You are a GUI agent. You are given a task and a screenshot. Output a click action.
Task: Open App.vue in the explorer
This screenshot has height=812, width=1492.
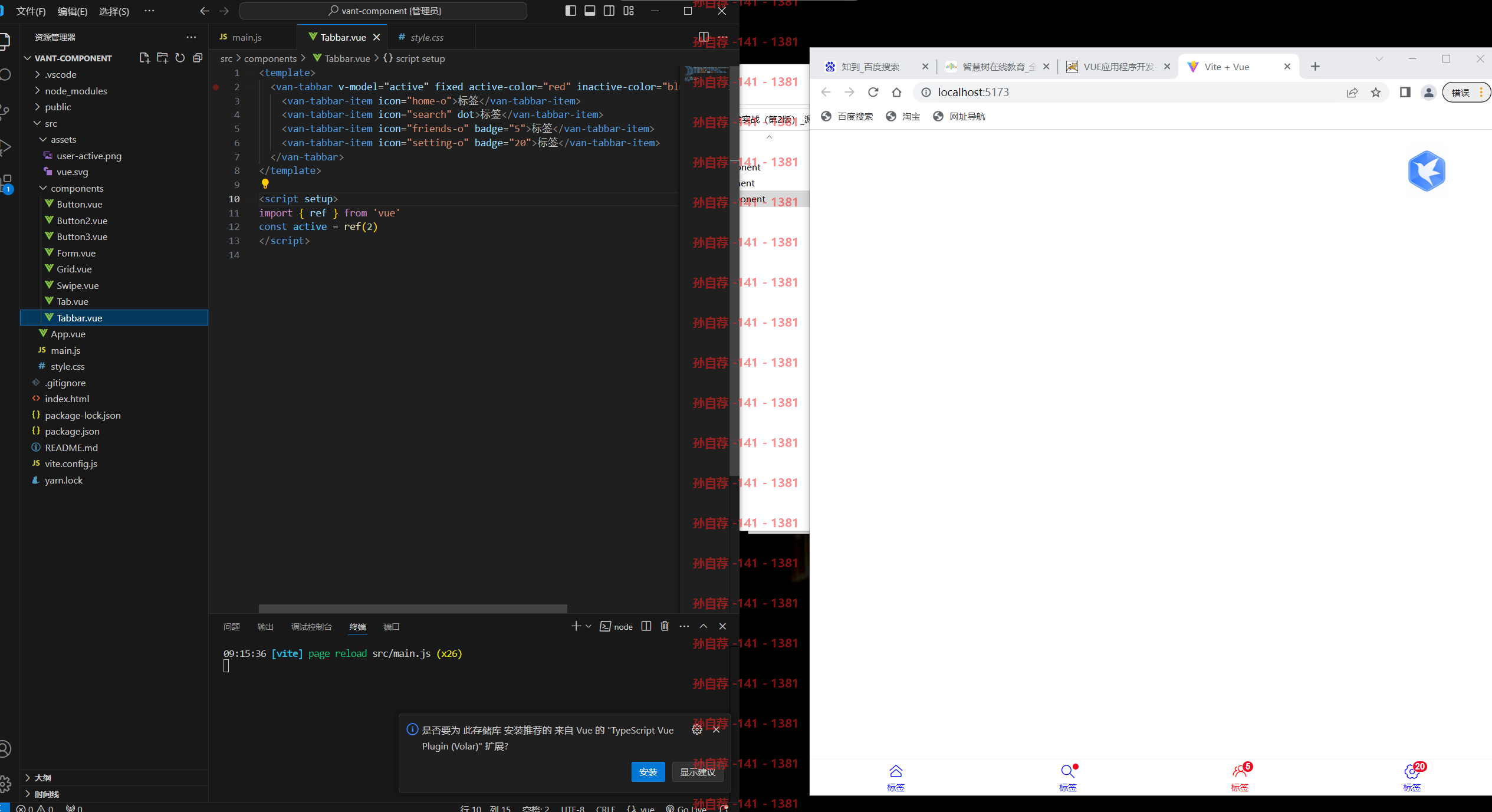(114, 334)
